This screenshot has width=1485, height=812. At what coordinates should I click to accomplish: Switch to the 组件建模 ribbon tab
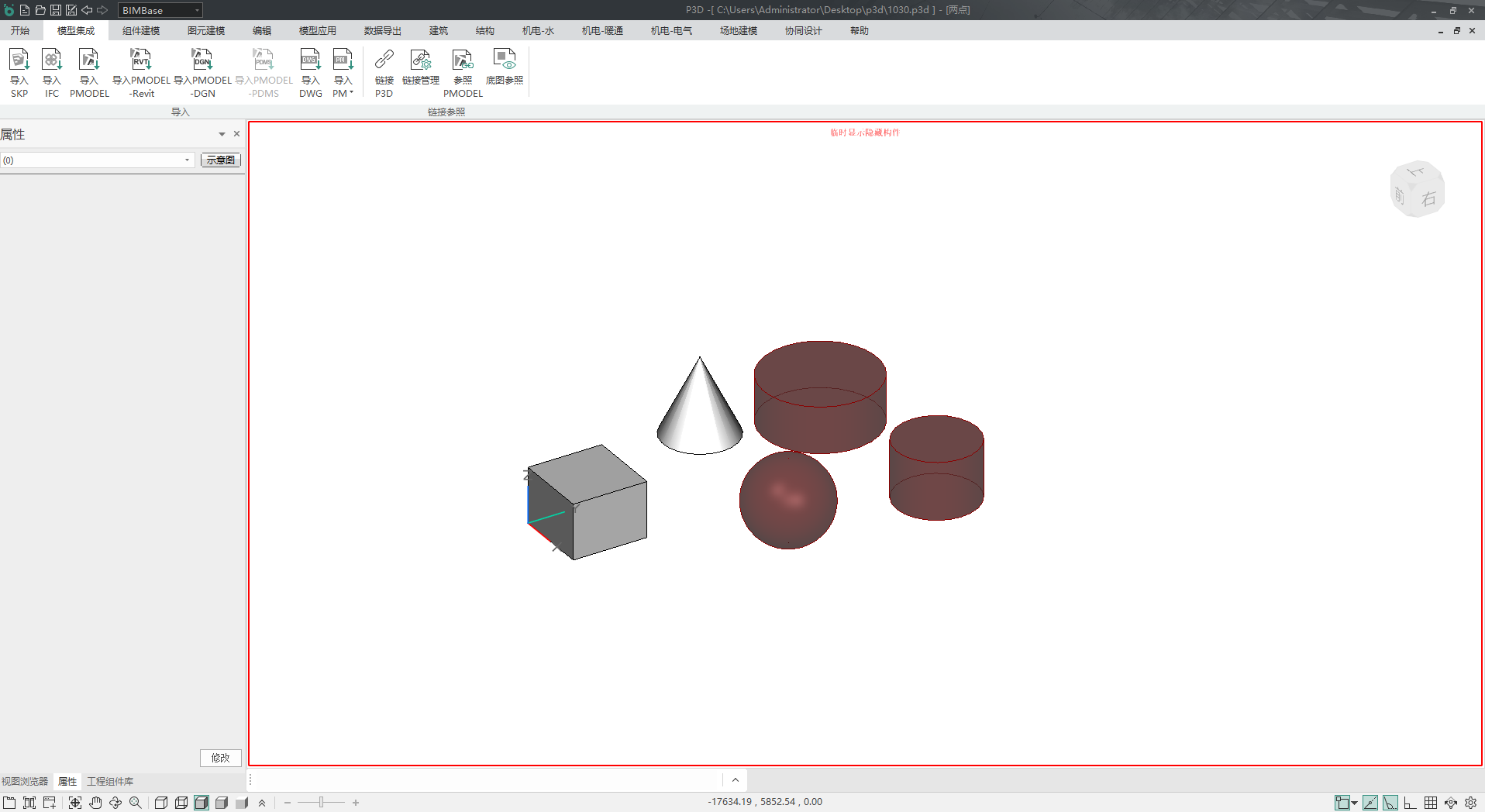coord(141,31)
